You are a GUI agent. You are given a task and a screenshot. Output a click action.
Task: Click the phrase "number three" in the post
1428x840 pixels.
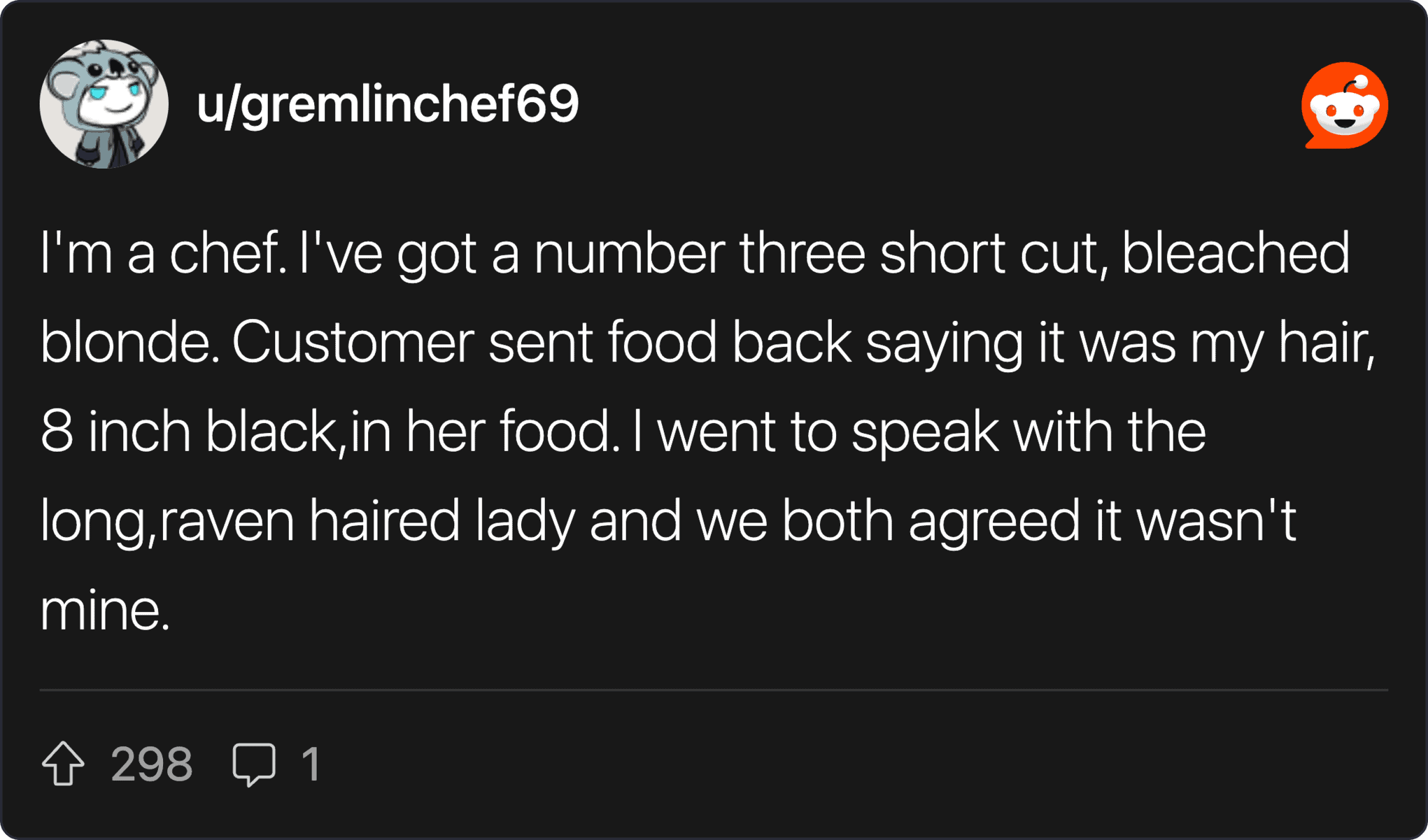coord(699,253)
